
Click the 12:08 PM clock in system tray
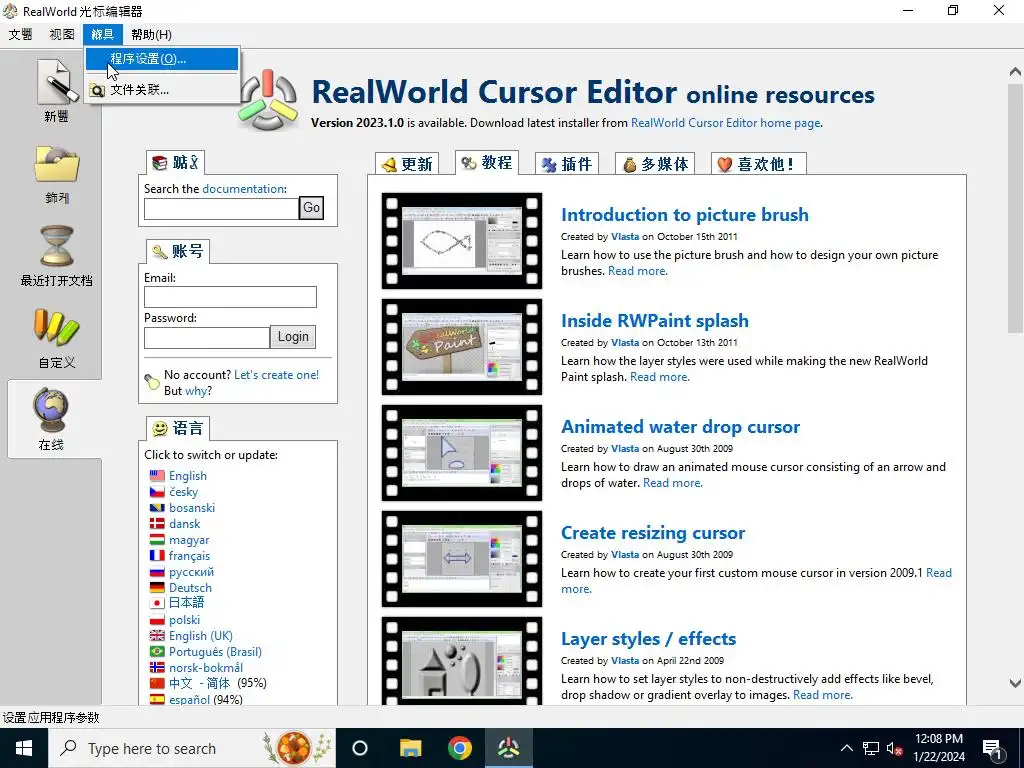[x=938, y=739]
